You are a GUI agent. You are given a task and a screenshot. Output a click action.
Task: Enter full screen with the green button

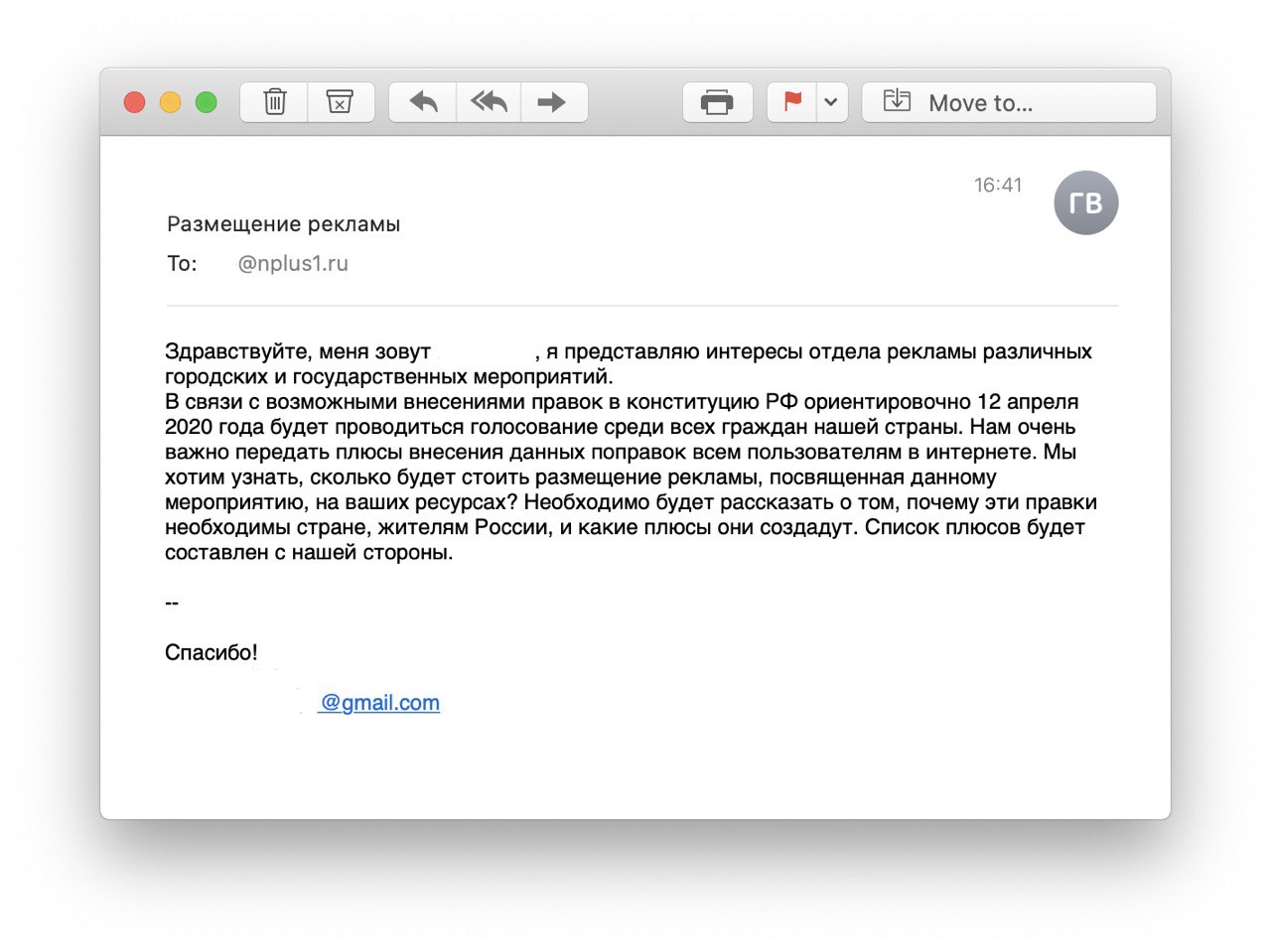(206, 102)
